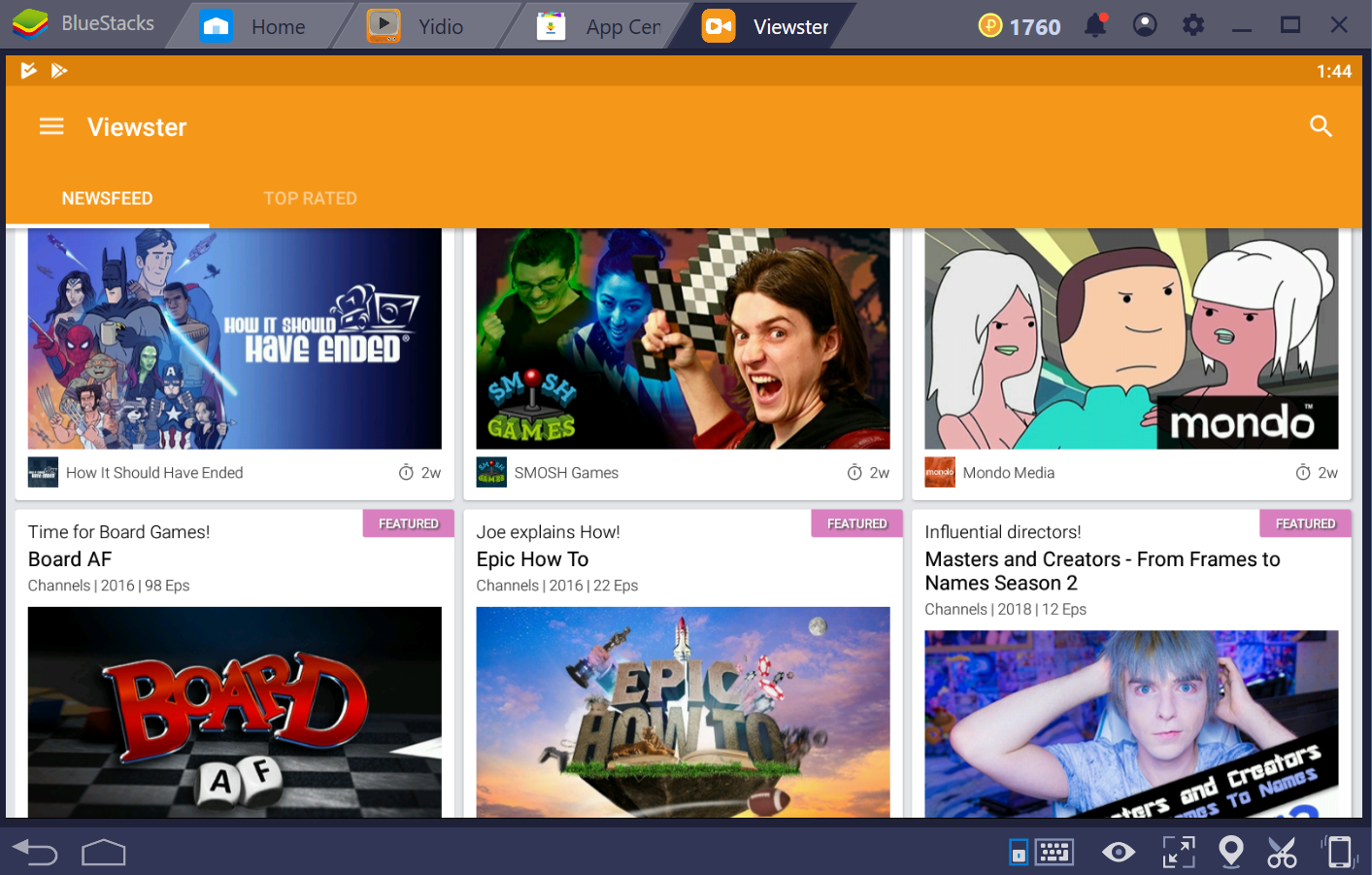
Task: Switch to the TOP RATED tab
Action: pos(311,198)
